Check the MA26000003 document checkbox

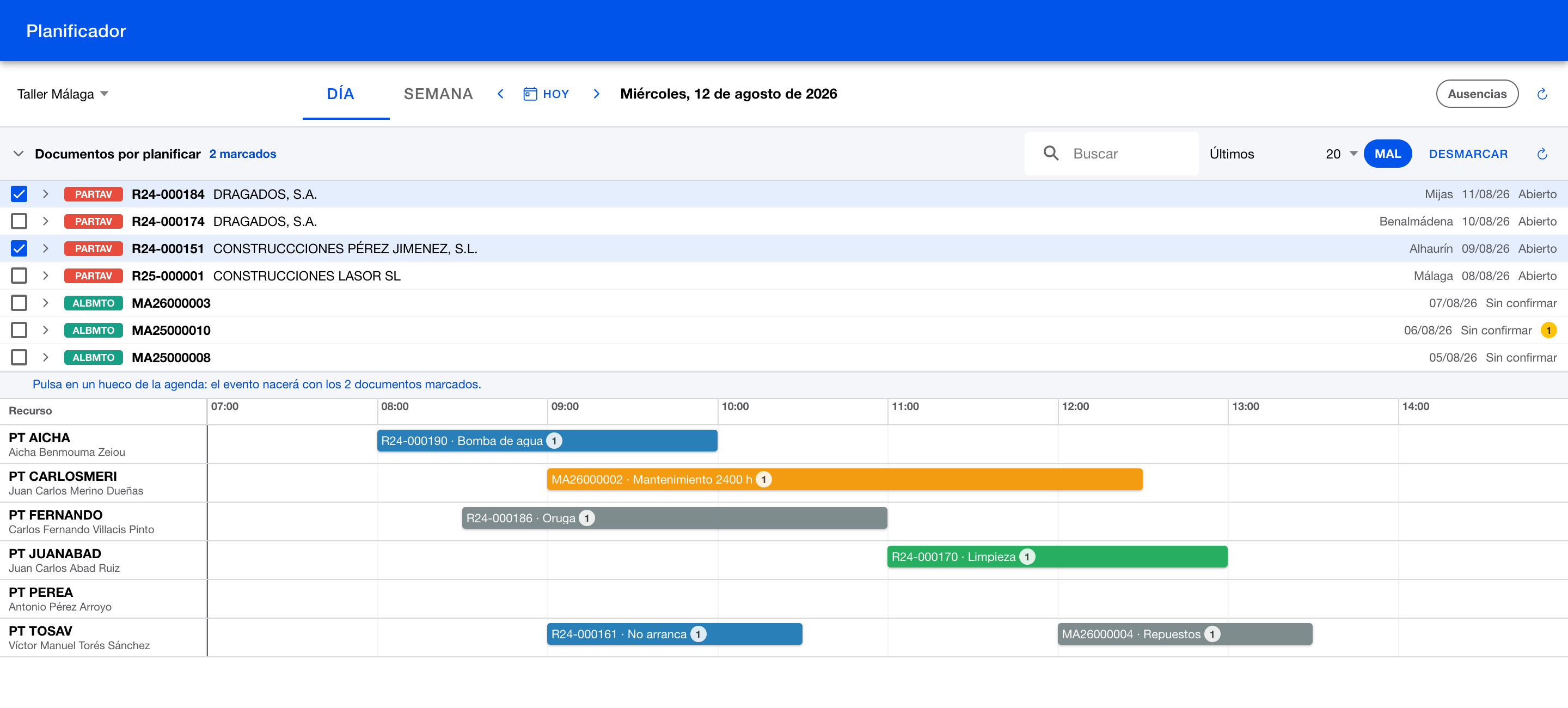(x=19, y=303)
